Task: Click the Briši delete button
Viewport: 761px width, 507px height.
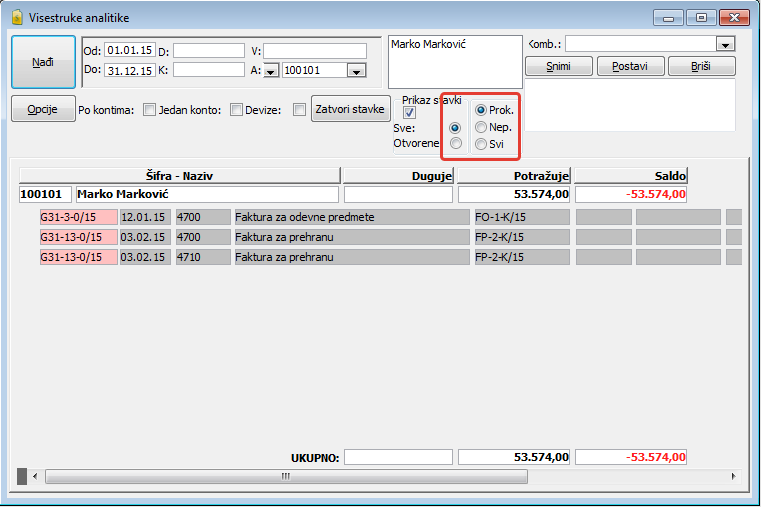Action: coord(700,66)
